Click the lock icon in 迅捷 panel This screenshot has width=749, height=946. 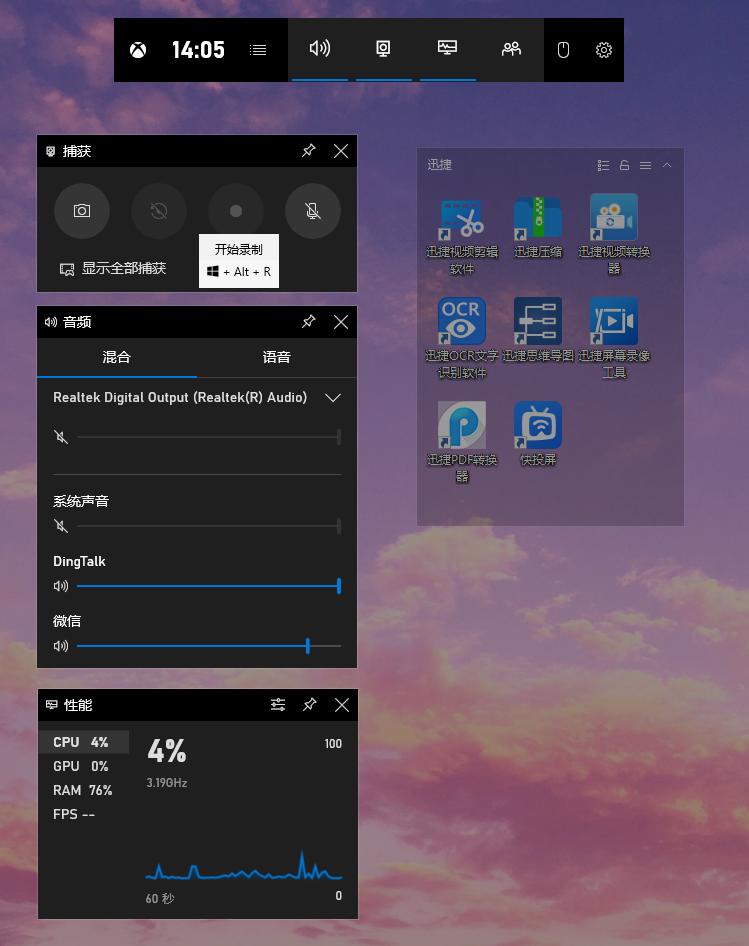tap(625, 165)
